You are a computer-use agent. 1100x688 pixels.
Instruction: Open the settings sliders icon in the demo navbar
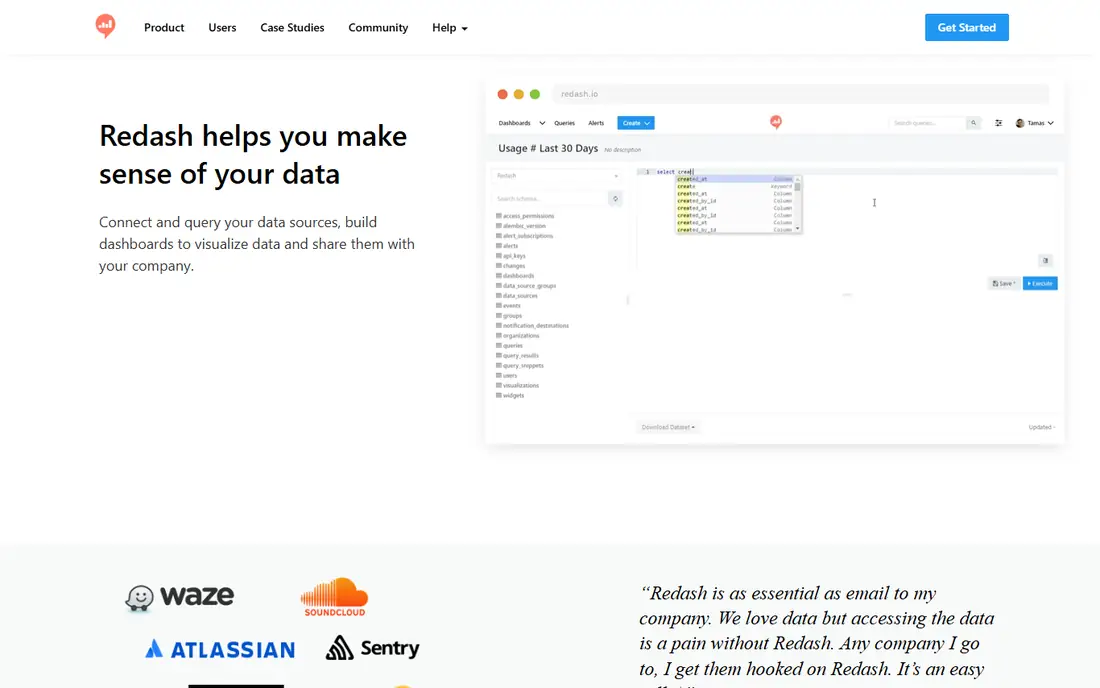[x=998, y=123]
